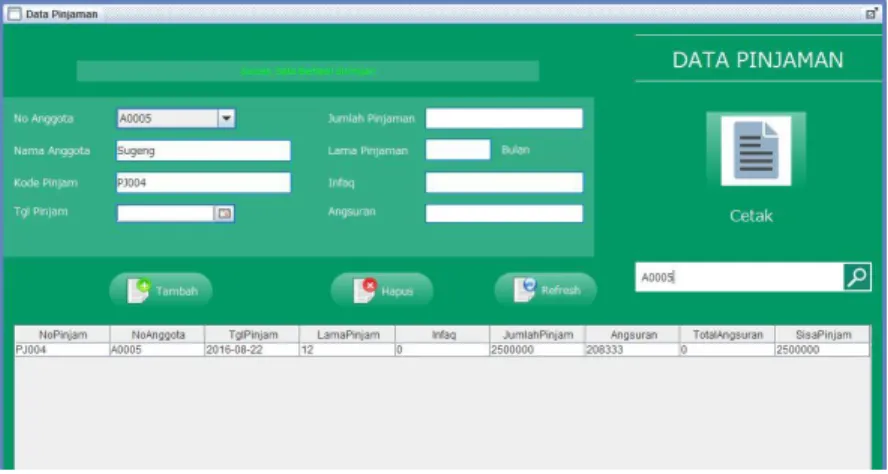The image size is (888, 474).
Task: Click the LamaPinjam column header
Action: pos(348,335)
